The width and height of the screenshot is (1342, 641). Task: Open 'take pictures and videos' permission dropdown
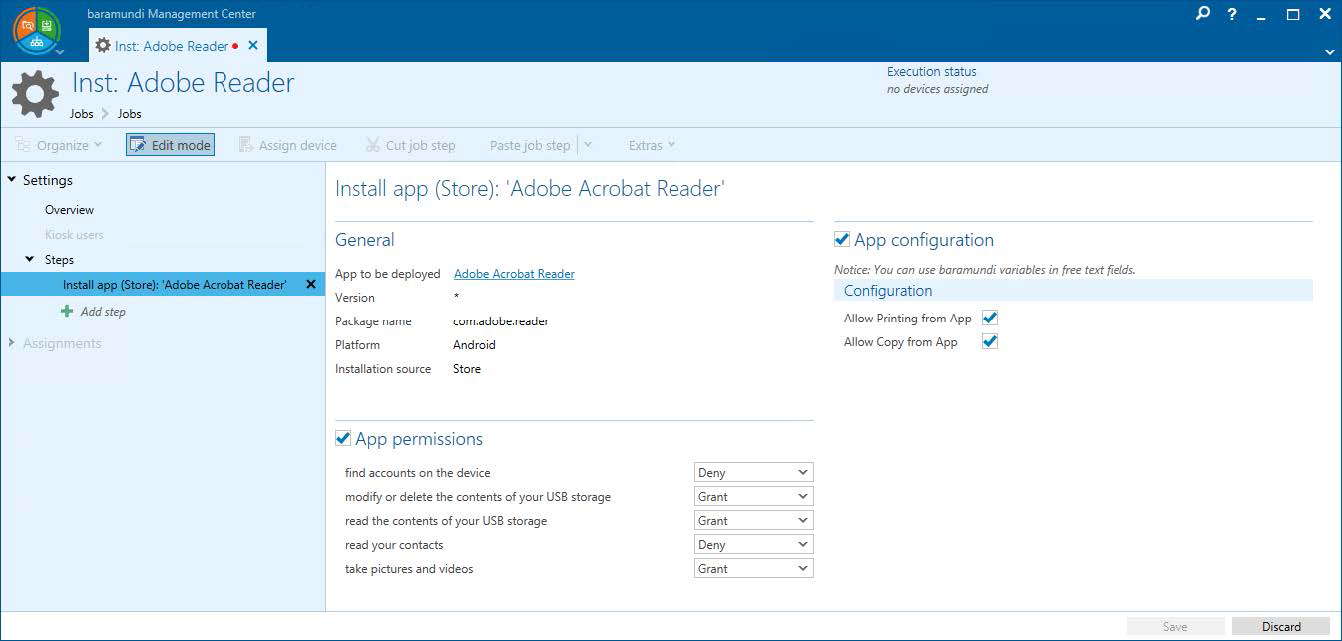(754, 568)
